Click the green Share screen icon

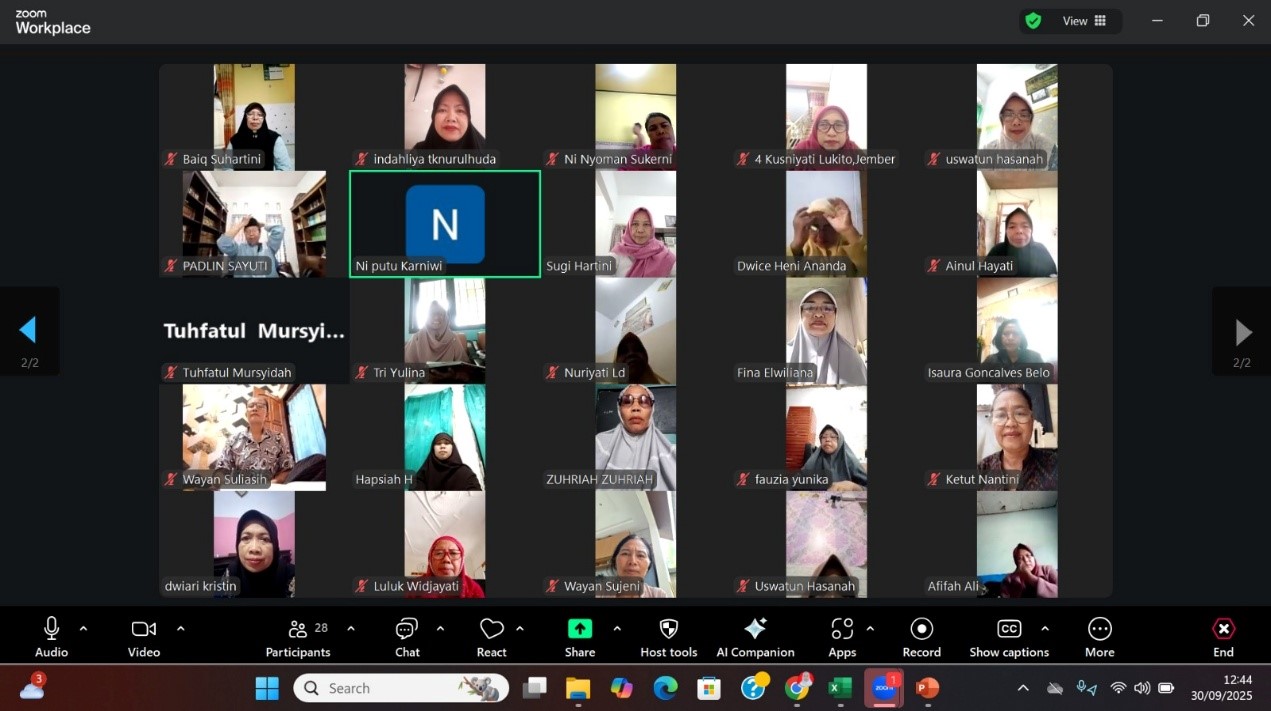click(x=580, y=629)
